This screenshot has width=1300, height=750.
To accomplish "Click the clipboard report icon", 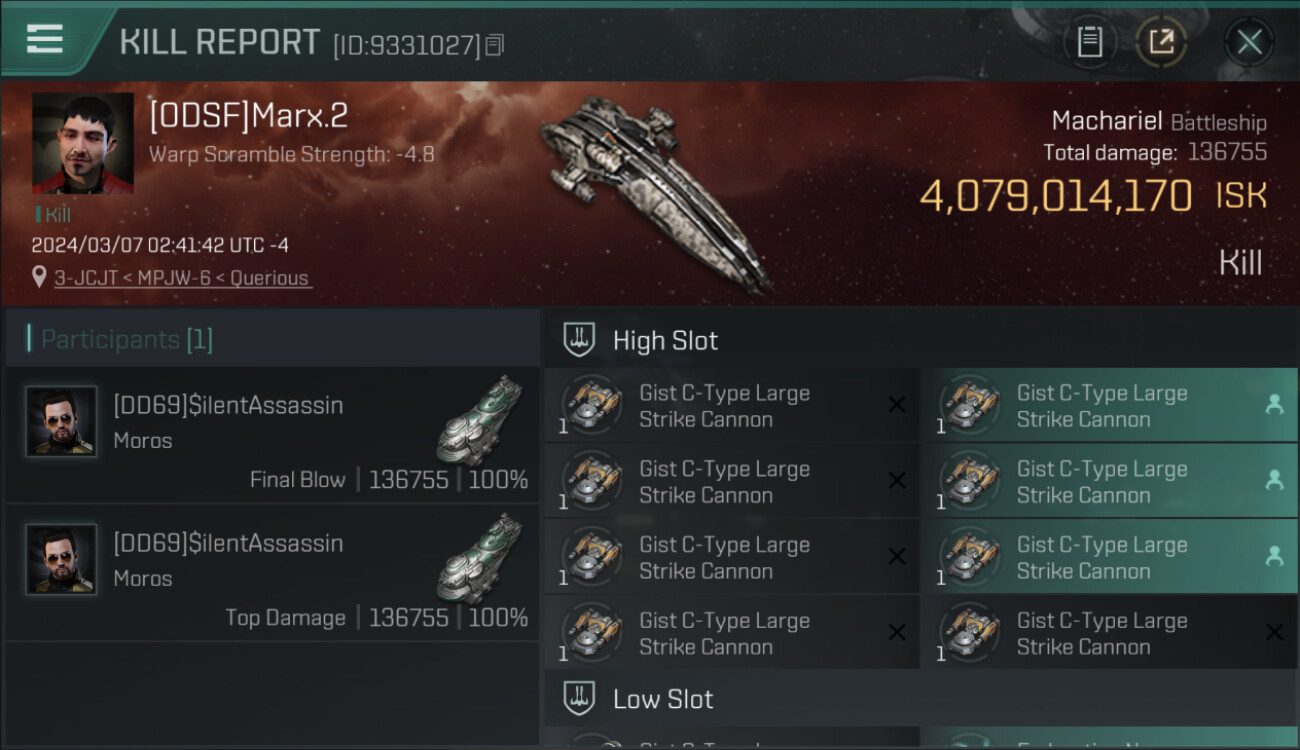I will click(1090, 42).
